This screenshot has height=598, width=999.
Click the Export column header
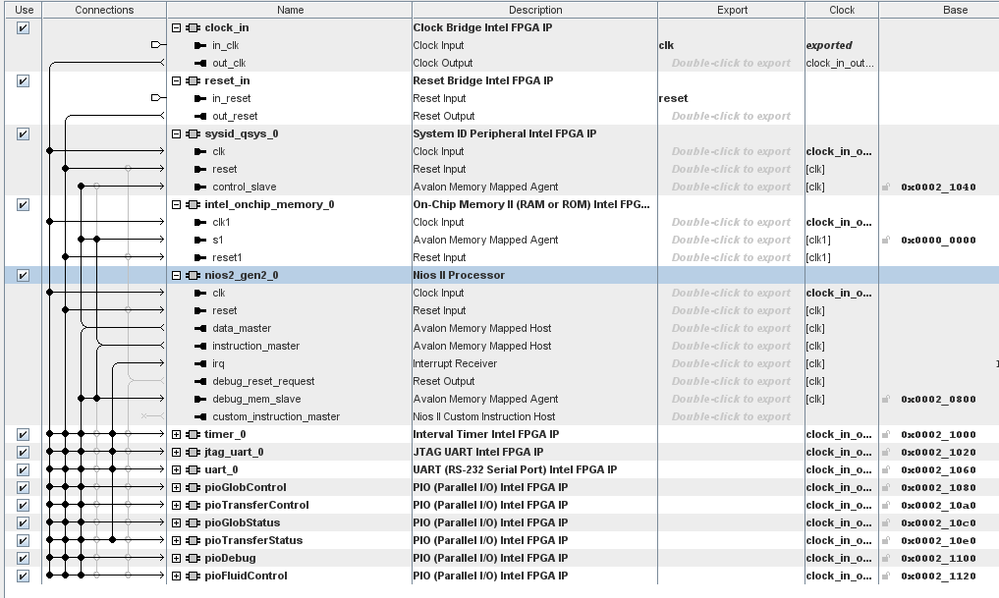click(x=732, y=10)
